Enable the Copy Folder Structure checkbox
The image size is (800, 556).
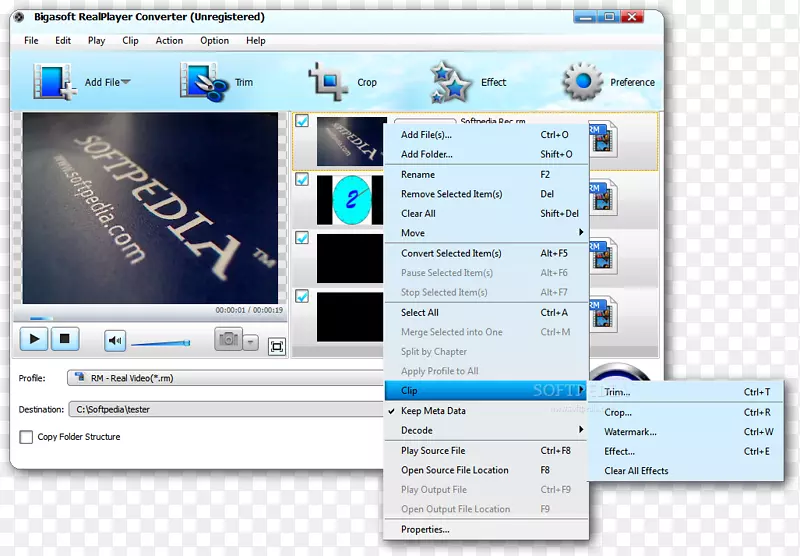(x=27, y=437)
